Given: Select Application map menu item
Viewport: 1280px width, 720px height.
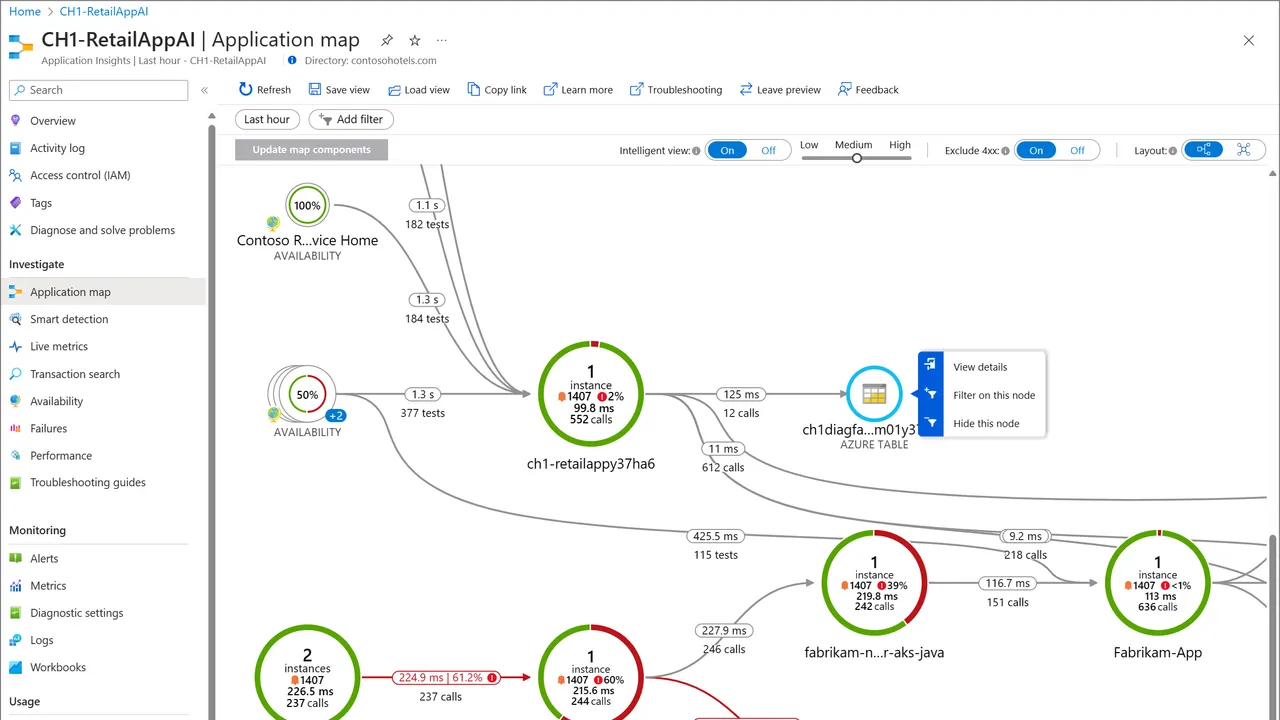Looking at the screenshot, I should (x=104, y=292).
